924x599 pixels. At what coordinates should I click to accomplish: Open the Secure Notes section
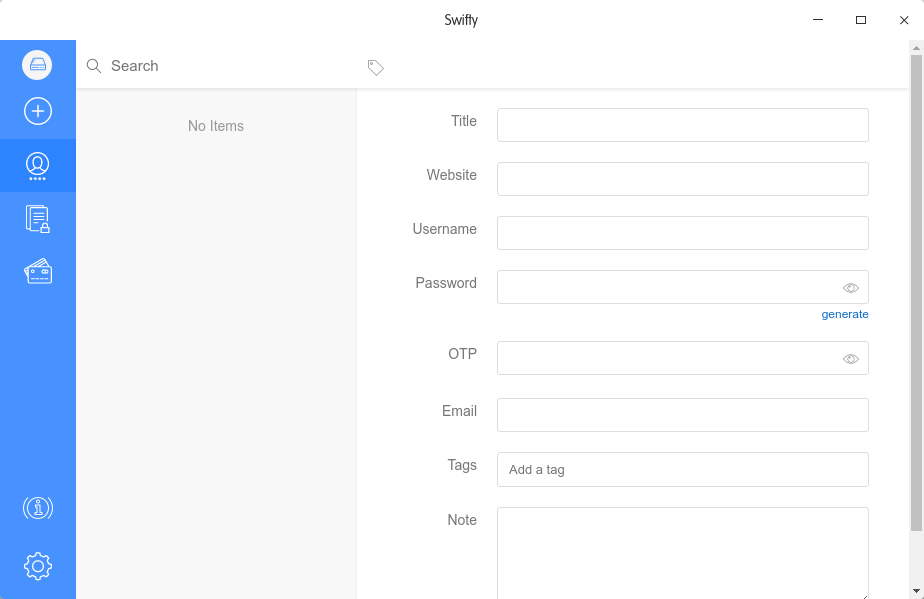point(38,219)
